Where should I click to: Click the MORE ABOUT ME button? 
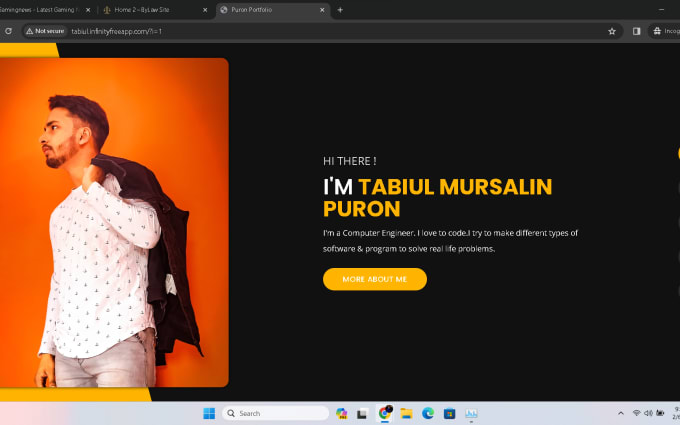tap(375, 279)
